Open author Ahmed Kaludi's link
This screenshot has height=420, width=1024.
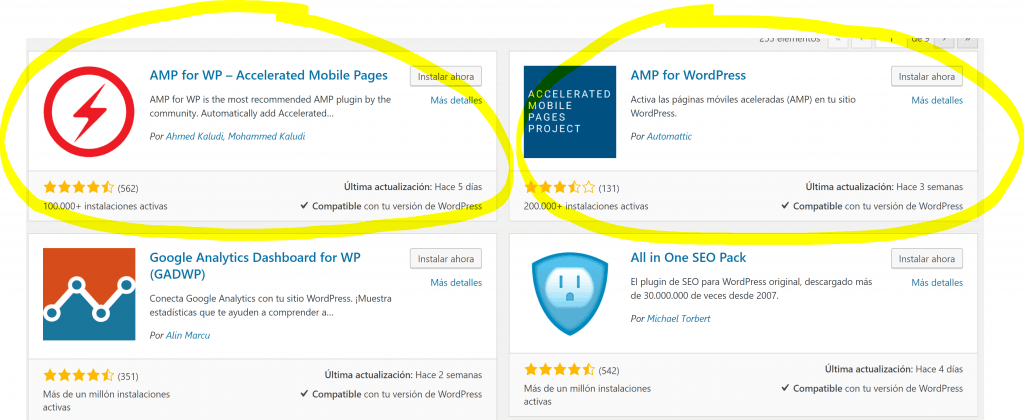[x=195, y=137]
